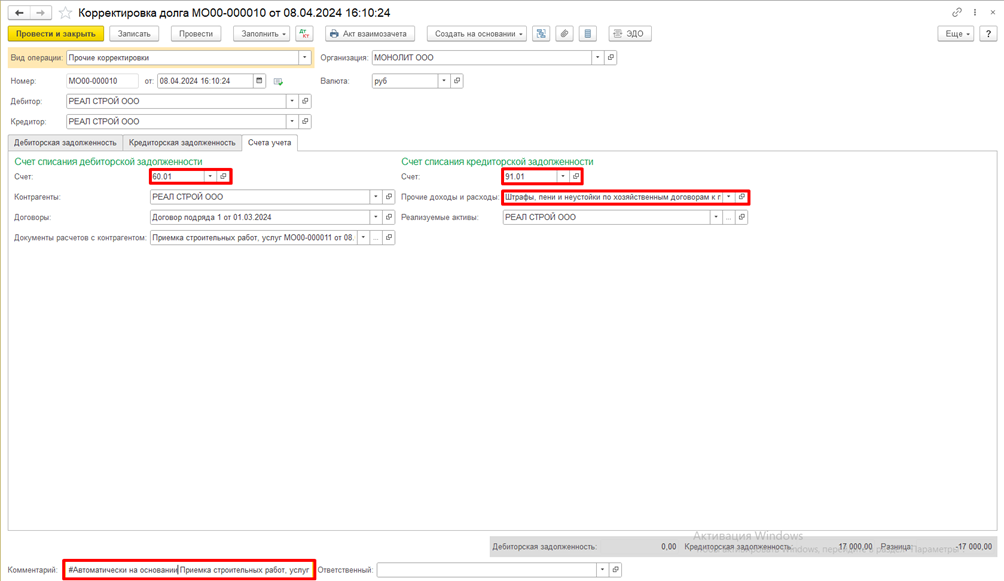Open the calendar picker beside the date
This screenshot has width=1004, height=581.
pyautogui.click(x=259, y=81)
